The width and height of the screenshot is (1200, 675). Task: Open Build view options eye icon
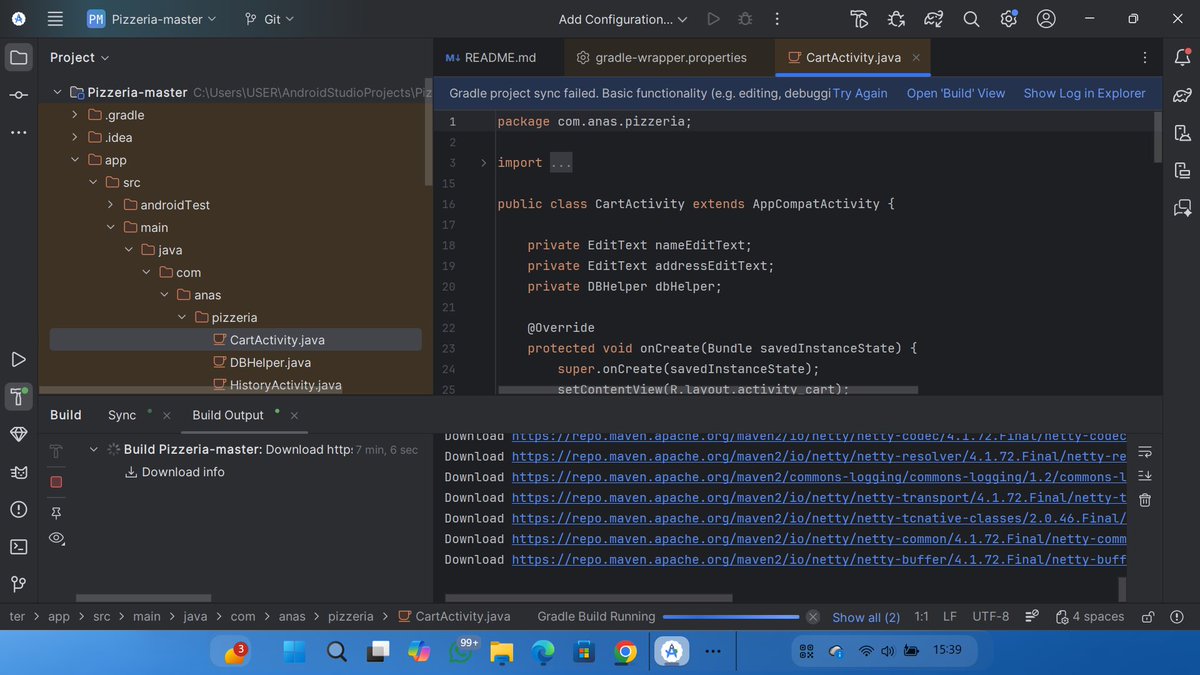(x=56, y=539)
